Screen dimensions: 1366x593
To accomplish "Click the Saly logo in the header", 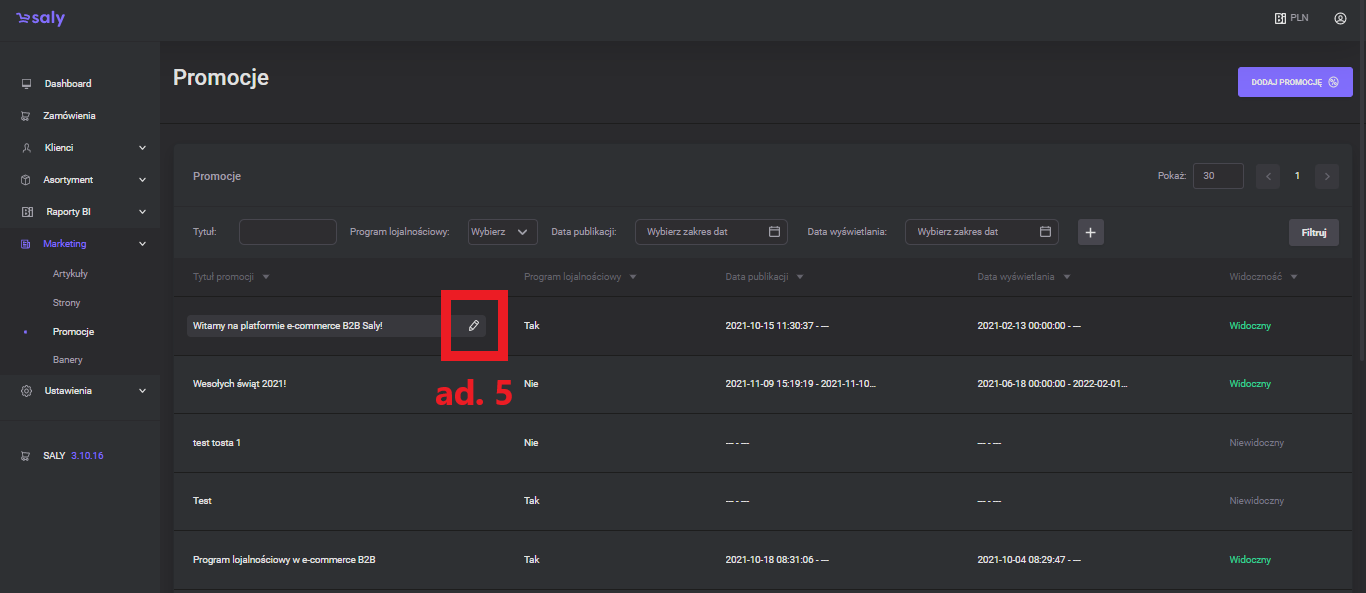I will [x=40, y=19].
